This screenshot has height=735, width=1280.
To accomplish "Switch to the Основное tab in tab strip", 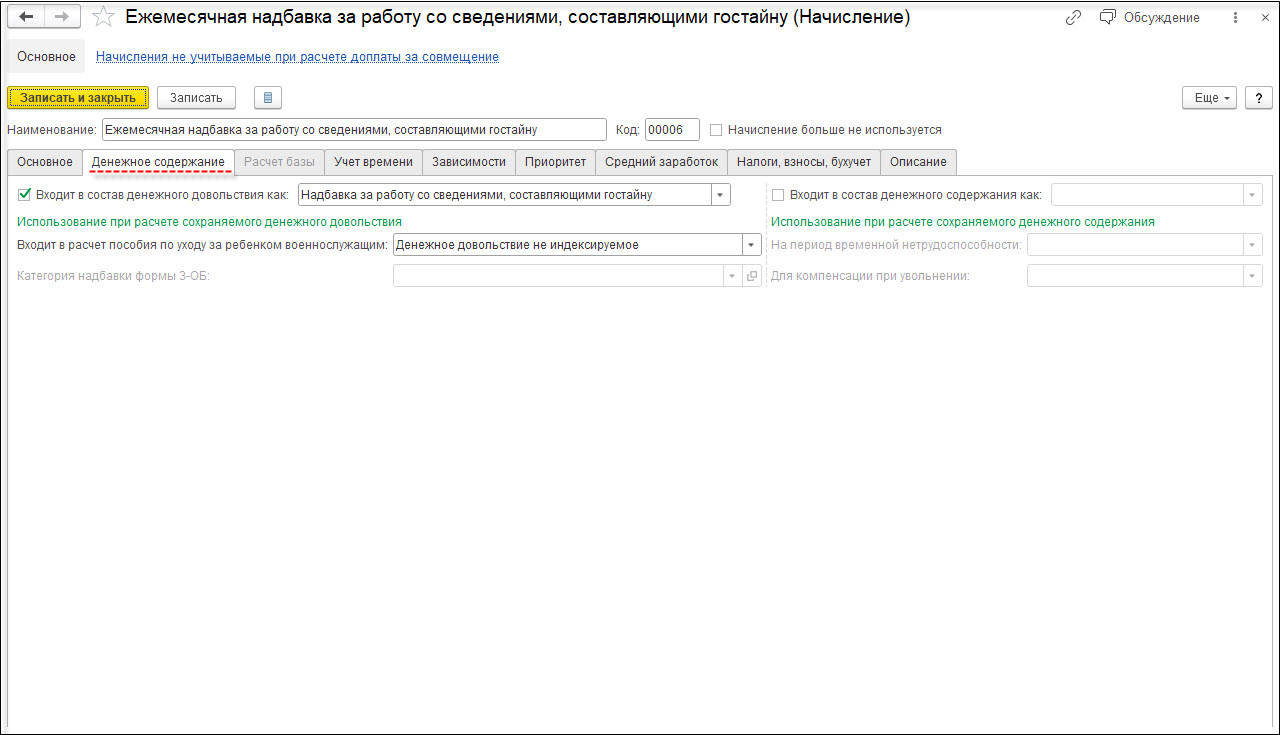I will [x=45, y=161].
